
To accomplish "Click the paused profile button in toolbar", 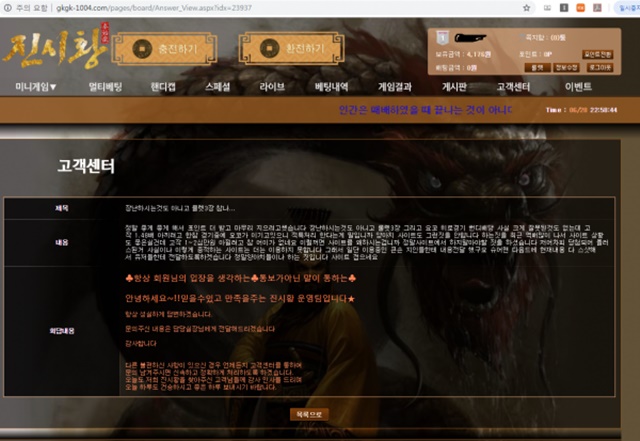I will point(627,8).
